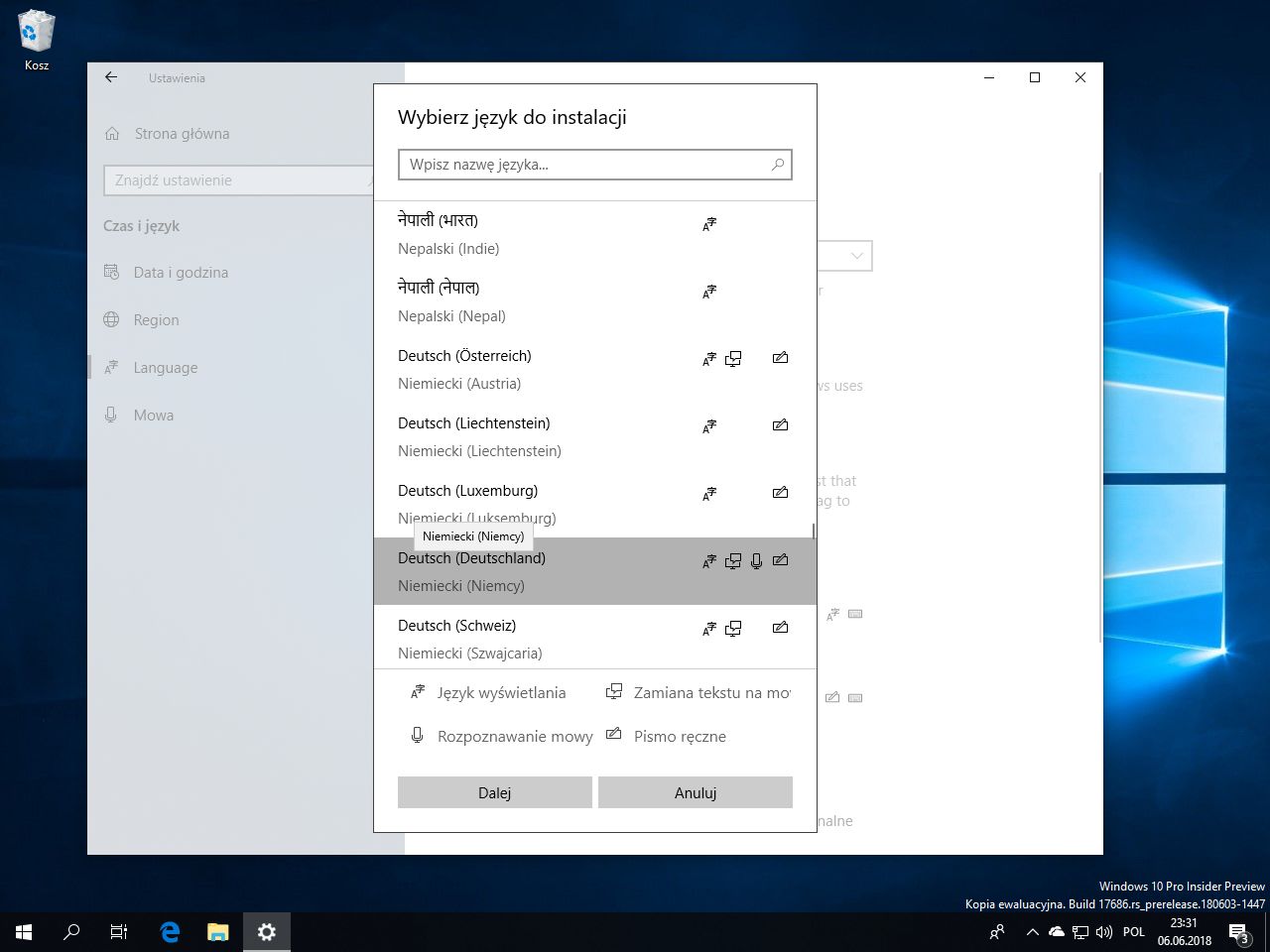Type-in field for language name search
The image size is (1270, 952).
pyautogui.click(x=594, y=165)
